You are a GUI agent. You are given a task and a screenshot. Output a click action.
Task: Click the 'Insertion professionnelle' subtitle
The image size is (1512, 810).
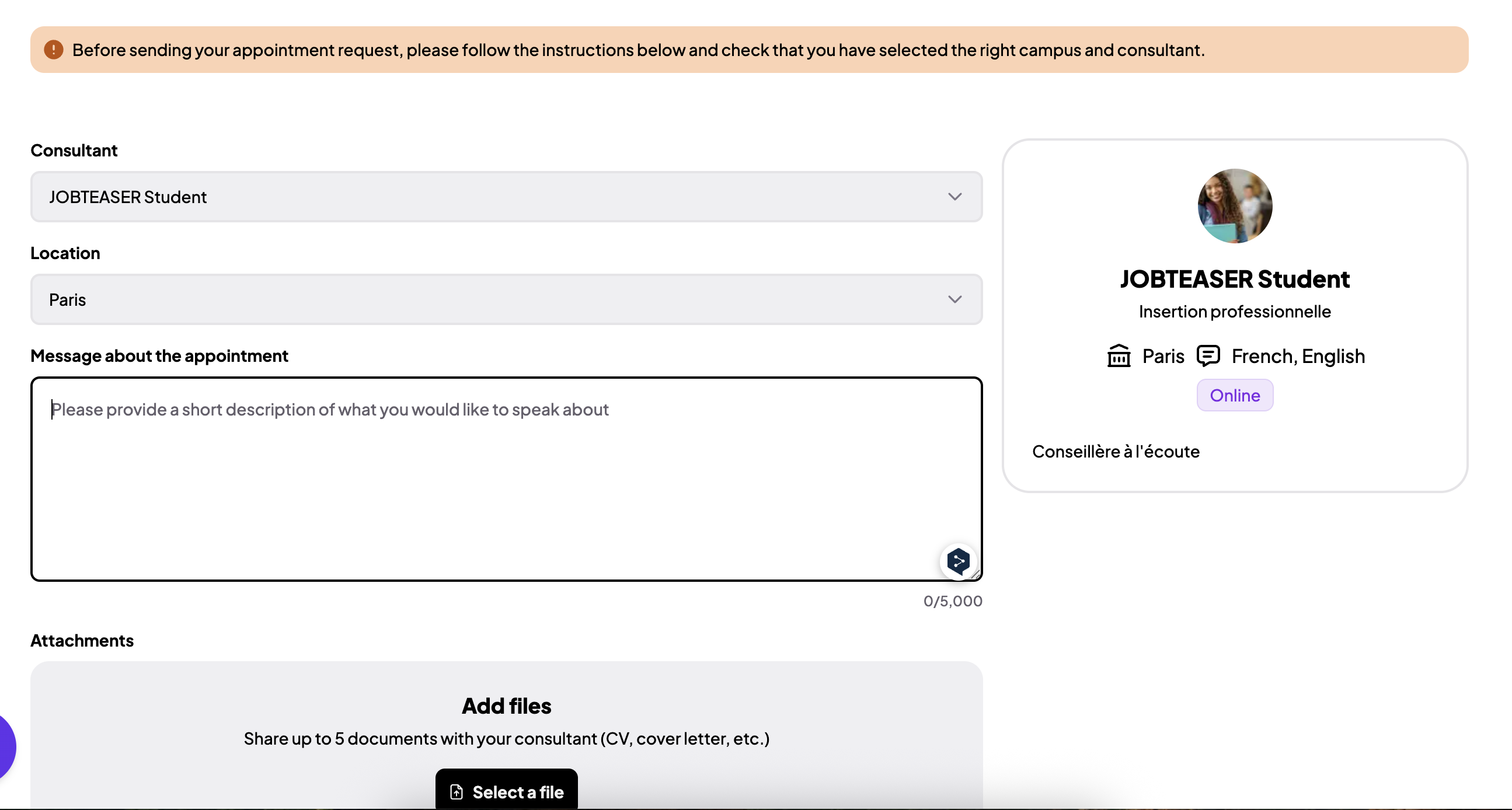[x=1235, y=312]
